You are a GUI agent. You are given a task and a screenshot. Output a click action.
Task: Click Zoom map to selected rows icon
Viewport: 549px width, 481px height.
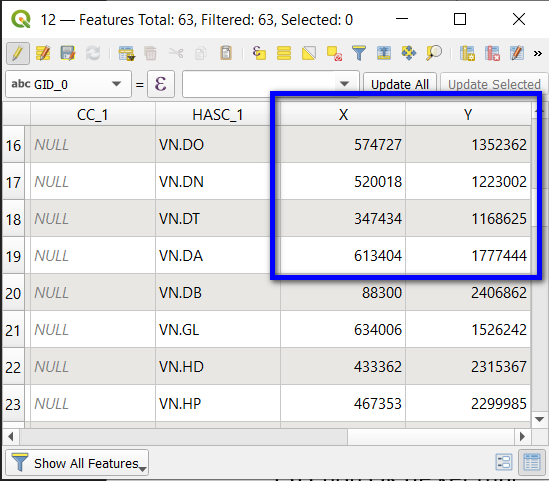433,54
